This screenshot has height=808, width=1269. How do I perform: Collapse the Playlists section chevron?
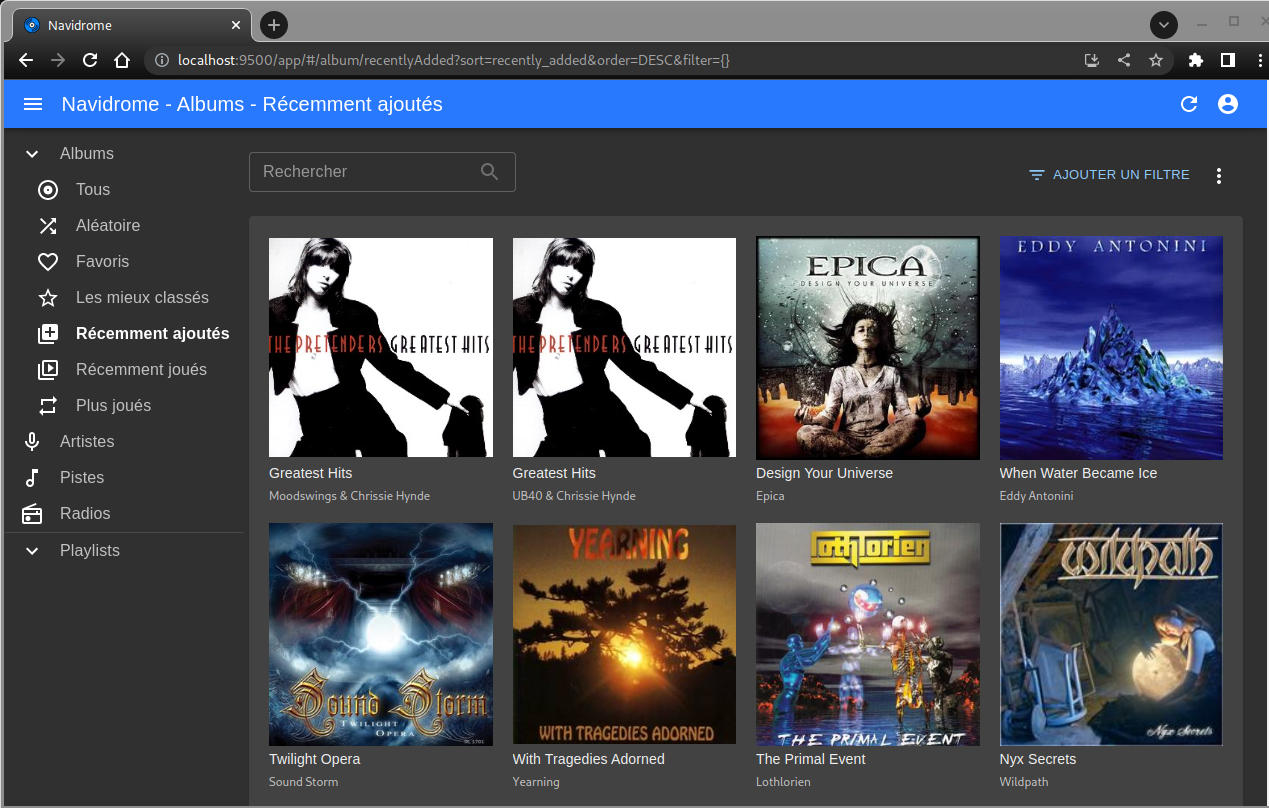coord(33,551)
